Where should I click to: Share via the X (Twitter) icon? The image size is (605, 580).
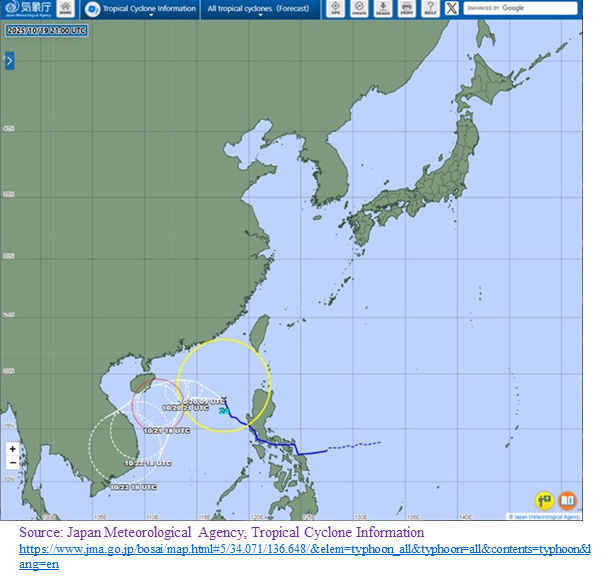[452, 8]
